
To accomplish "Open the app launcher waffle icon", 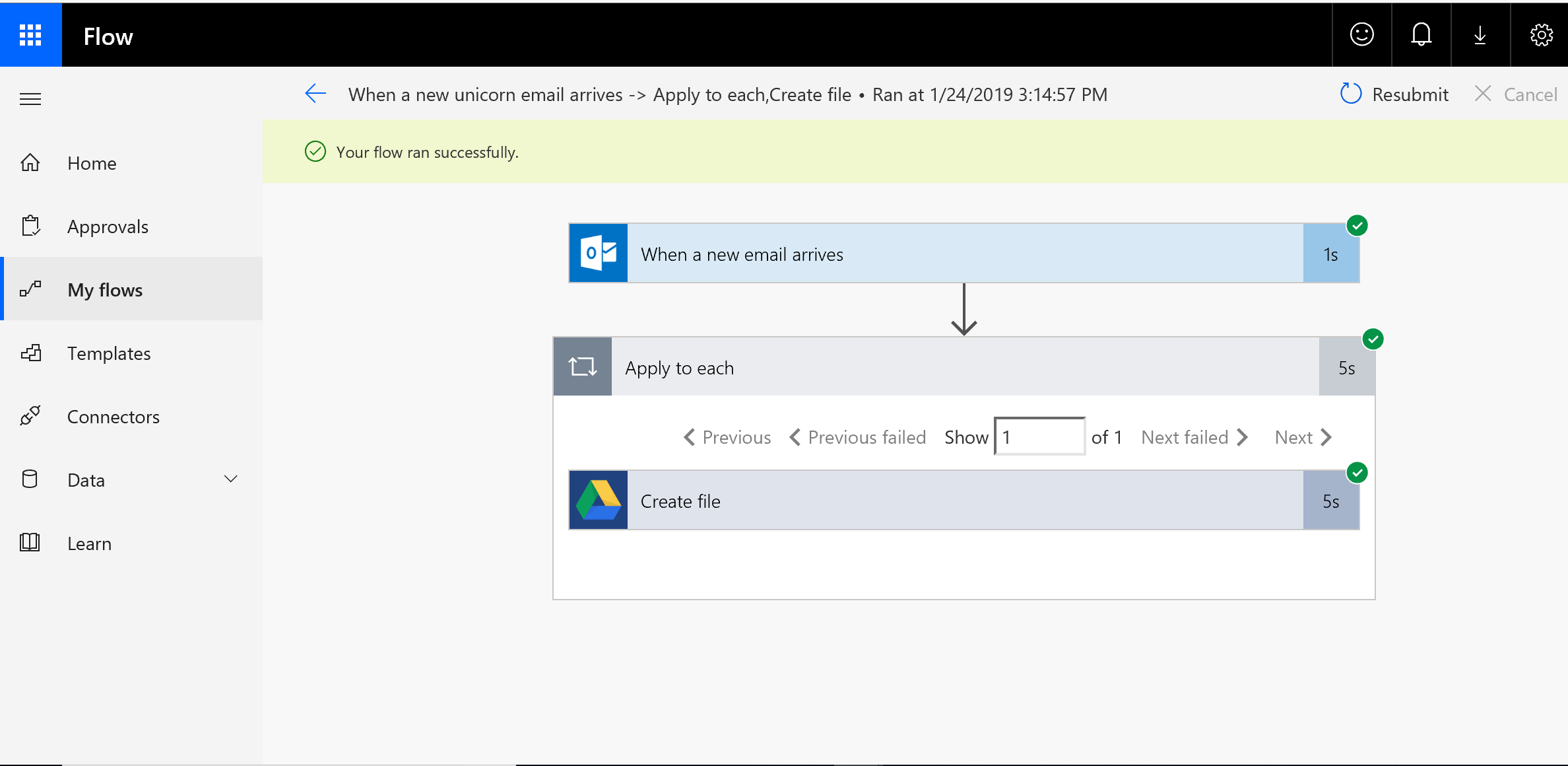I will click(x=30, y=35).
